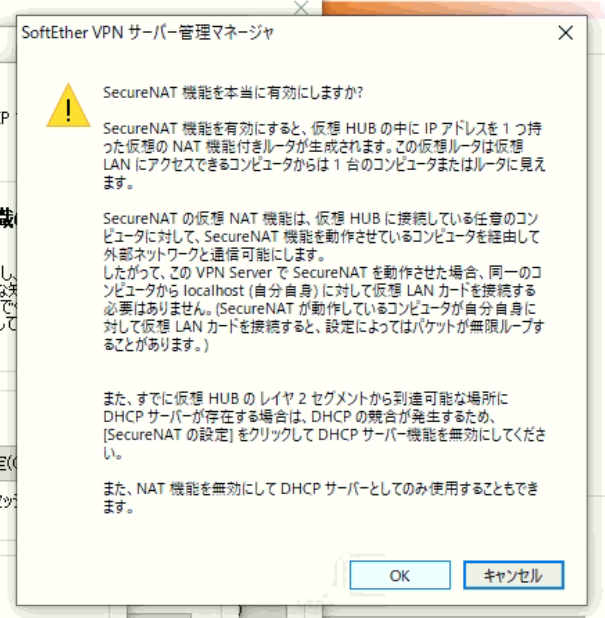The image size is (605, 618).
Task: Click paragraph starting SecureNAT の仮想 NAT 機能は
Action: point(321,236)
